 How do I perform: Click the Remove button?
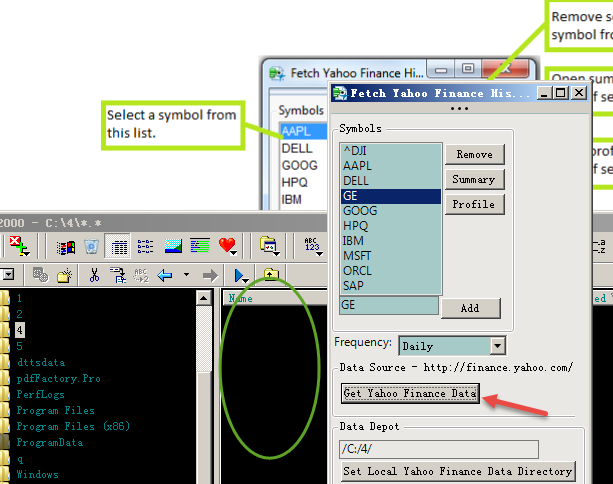(475, 154)
